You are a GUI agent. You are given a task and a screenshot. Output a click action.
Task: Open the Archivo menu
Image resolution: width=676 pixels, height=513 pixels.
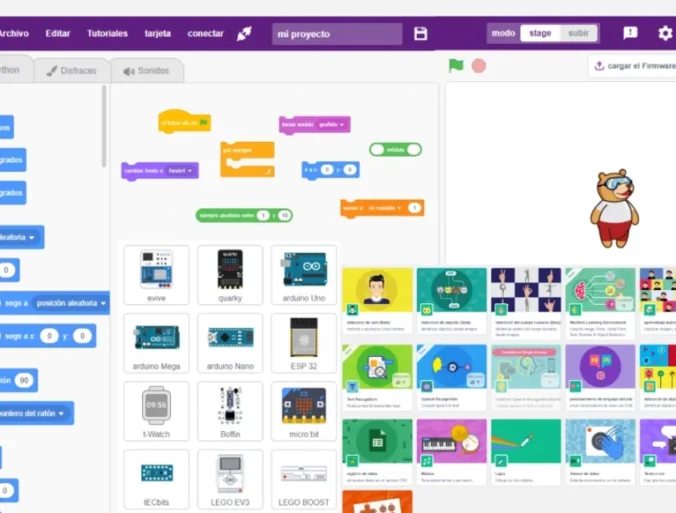pos(13,34)
